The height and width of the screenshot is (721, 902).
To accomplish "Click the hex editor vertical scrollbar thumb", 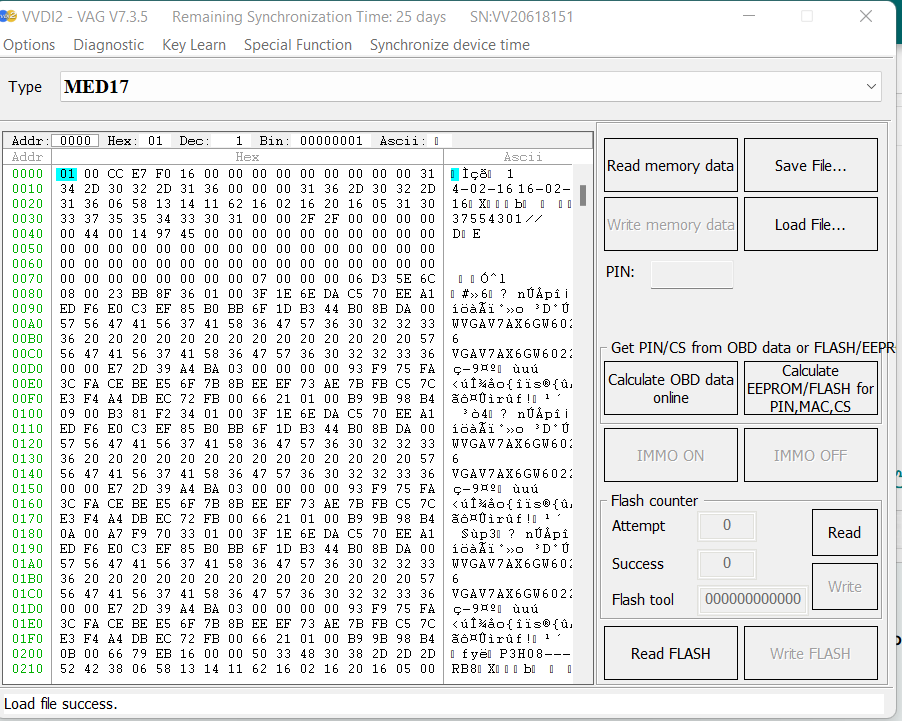I will pyautogui.click(x=583, y=195).
